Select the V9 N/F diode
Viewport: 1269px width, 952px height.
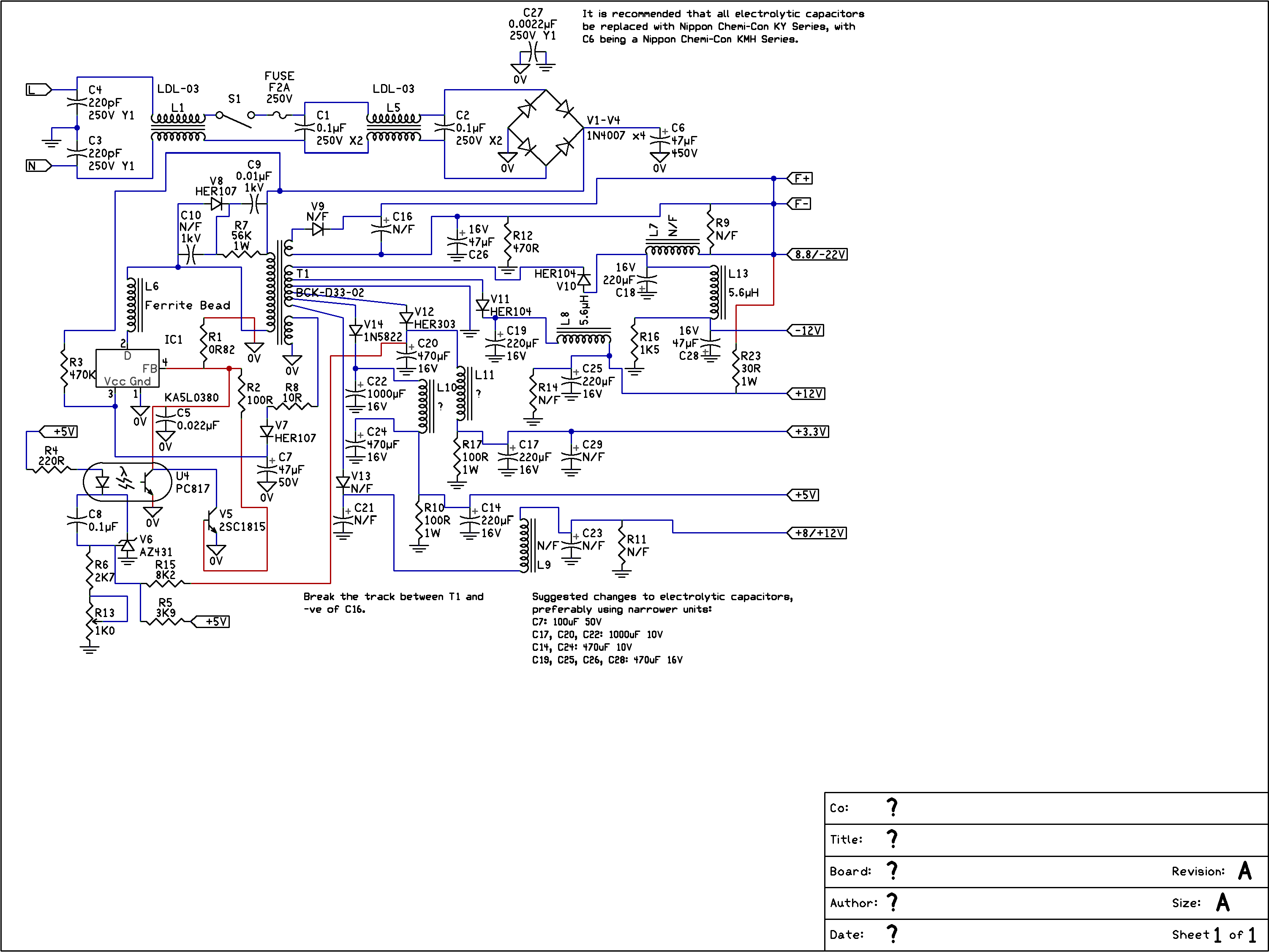coord(318,229)
